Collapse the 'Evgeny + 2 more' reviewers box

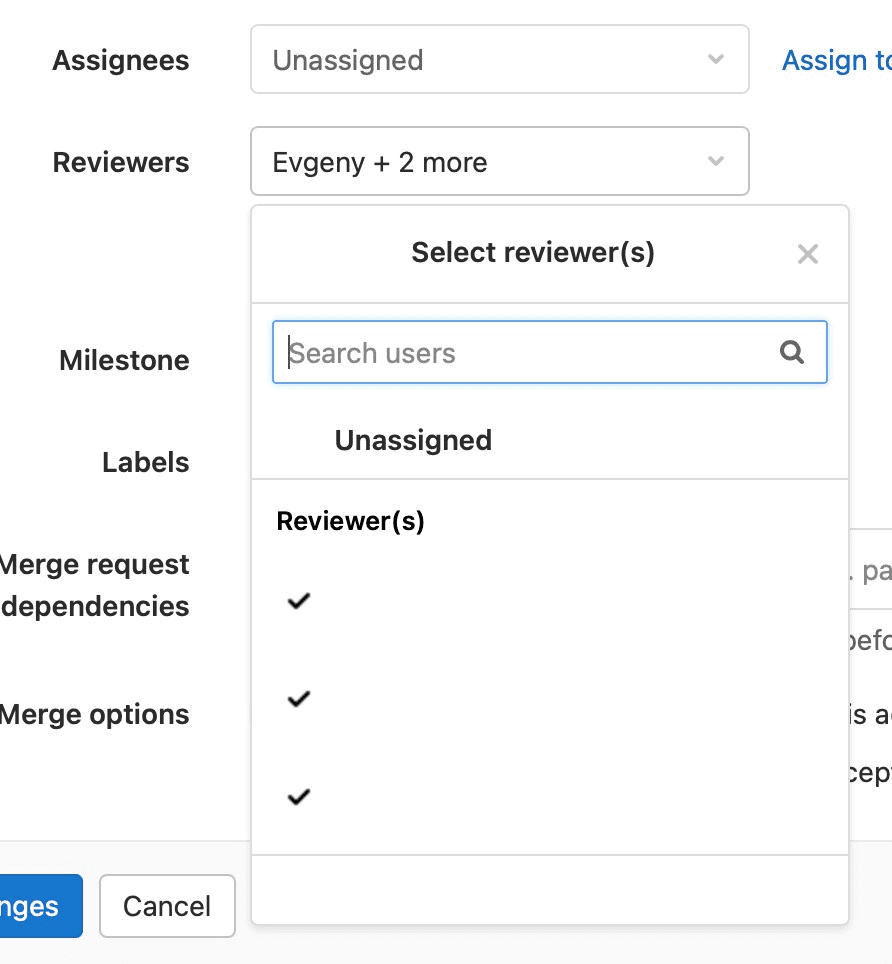[x=480, y=162]
